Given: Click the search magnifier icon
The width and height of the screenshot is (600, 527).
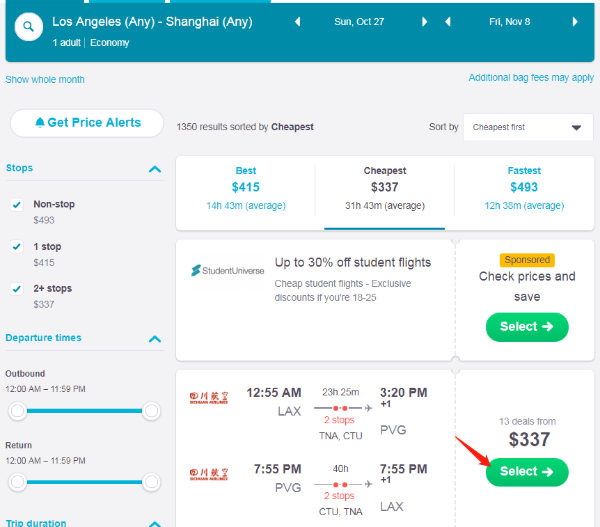Looking at the screenshot, I should [28, 27].
